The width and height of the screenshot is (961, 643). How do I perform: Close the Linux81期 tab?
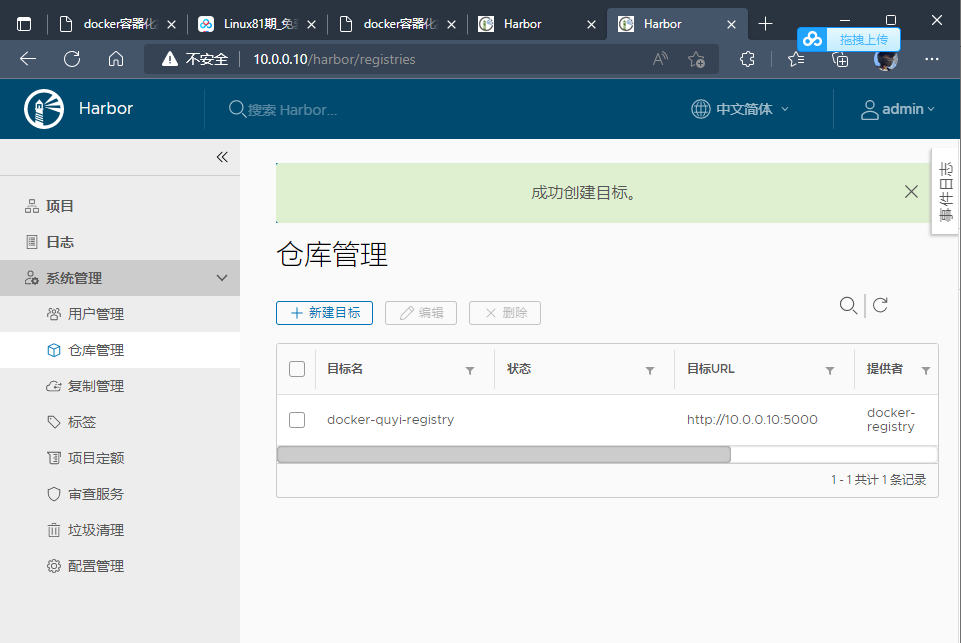pos(311,25)
